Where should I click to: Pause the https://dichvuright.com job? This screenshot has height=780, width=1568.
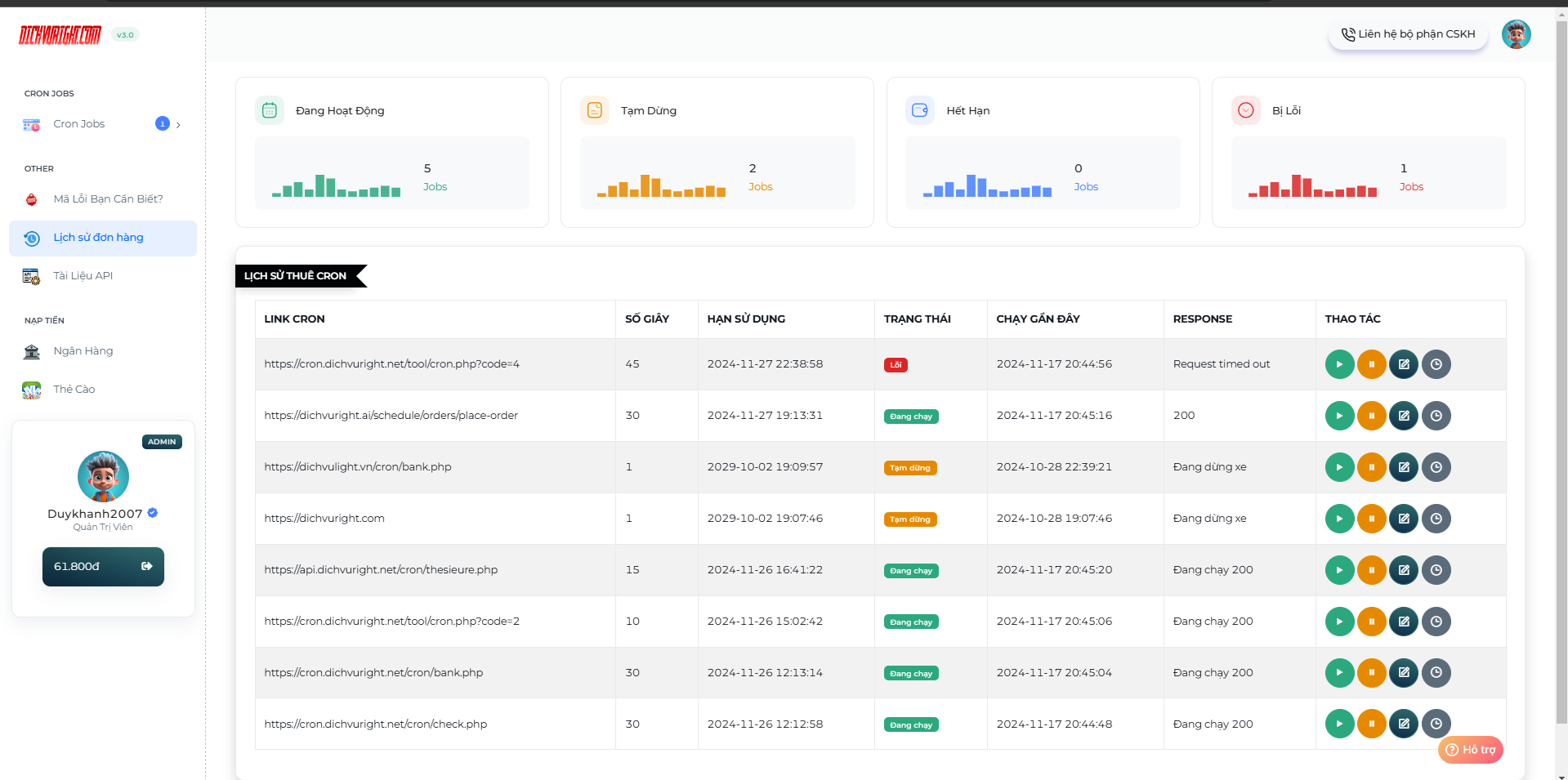[1371, 519]
